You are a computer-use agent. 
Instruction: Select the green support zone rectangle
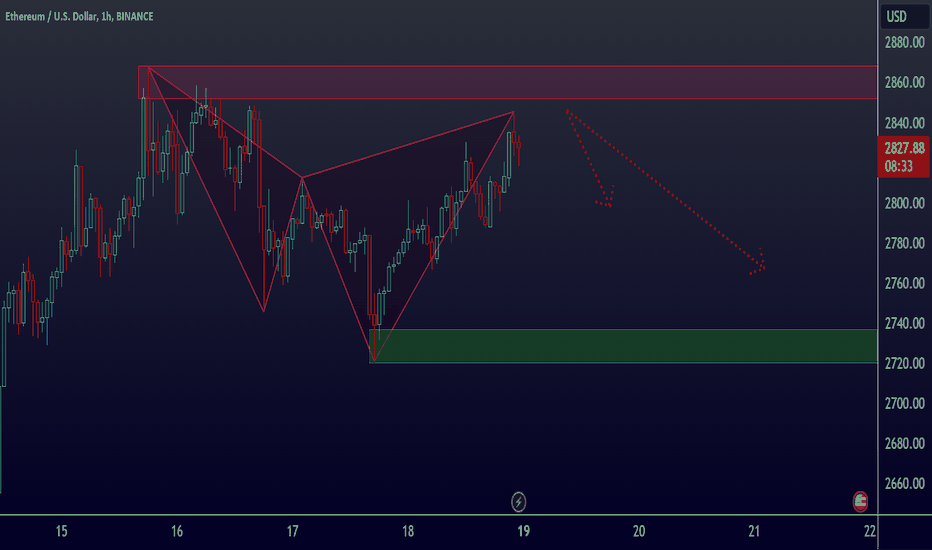[623, 346]
